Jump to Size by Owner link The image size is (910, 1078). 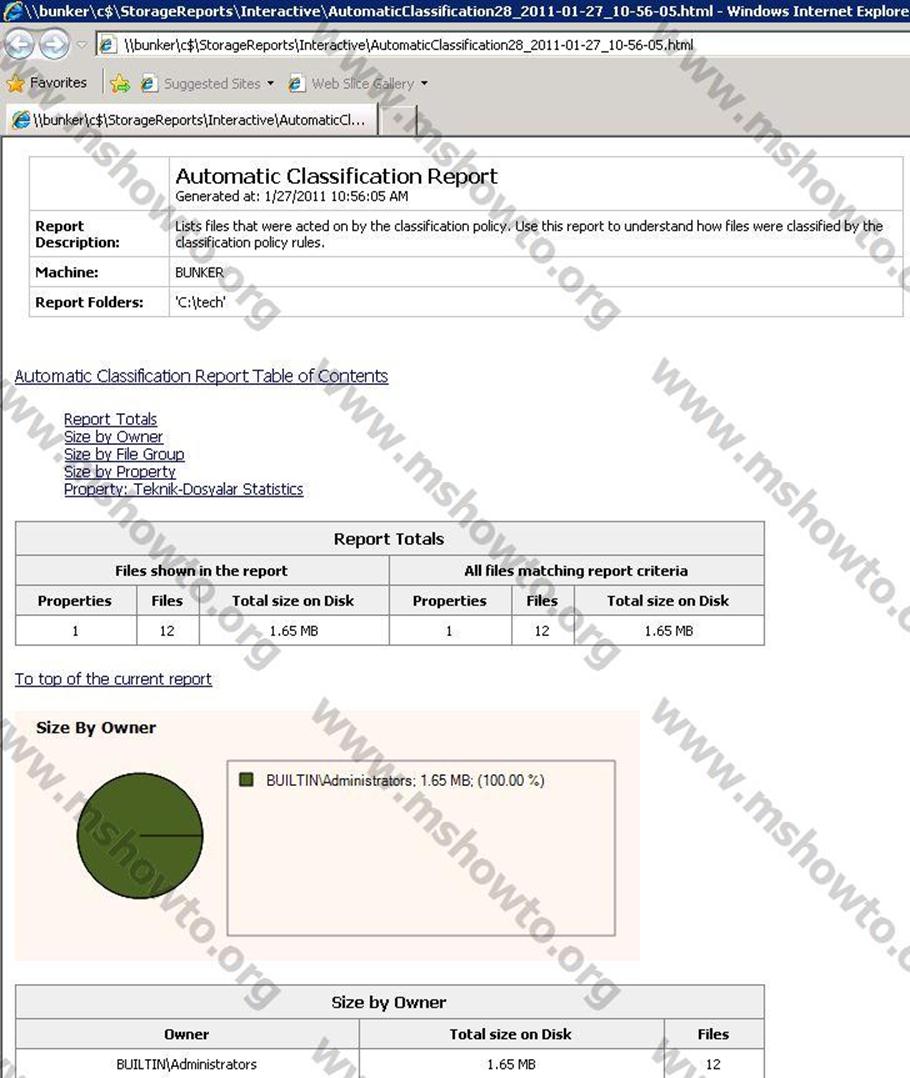click(113, 437)
